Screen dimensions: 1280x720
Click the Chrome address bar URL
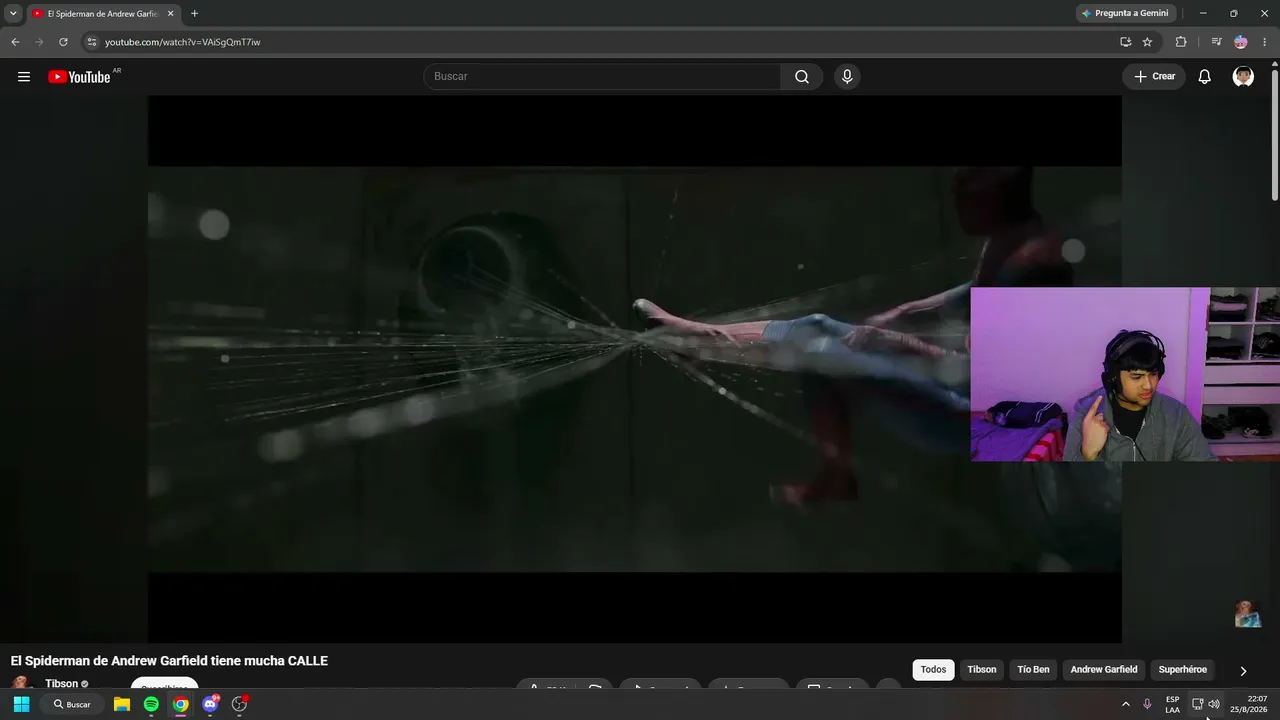[182, 42]
